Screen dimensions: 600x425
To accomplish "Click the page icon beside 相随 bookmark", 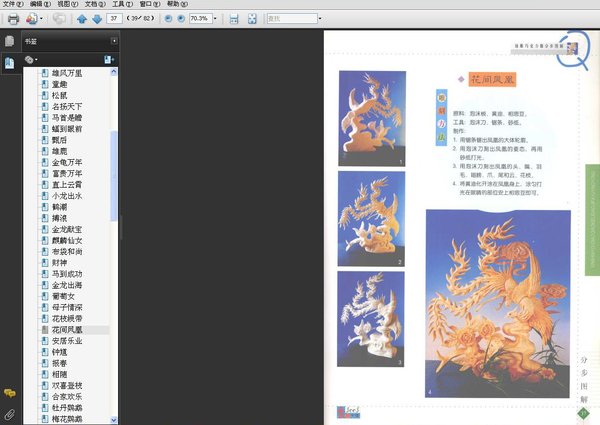I will 45,374.
